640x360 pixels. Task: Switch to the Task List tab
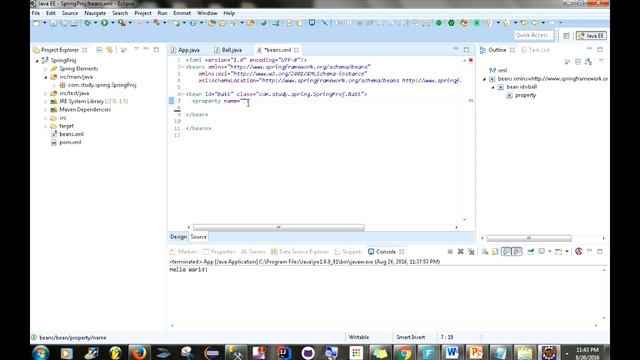(535, 50)
